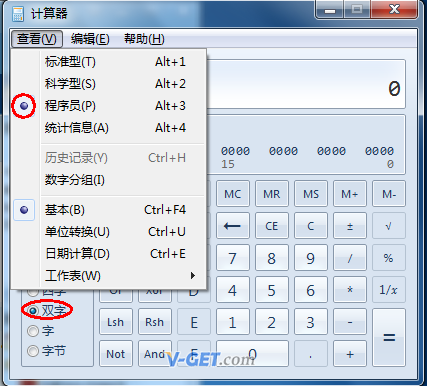Click the minus - key
The width and height of the screenshot is (427, 386).
[x=350, y=322]
